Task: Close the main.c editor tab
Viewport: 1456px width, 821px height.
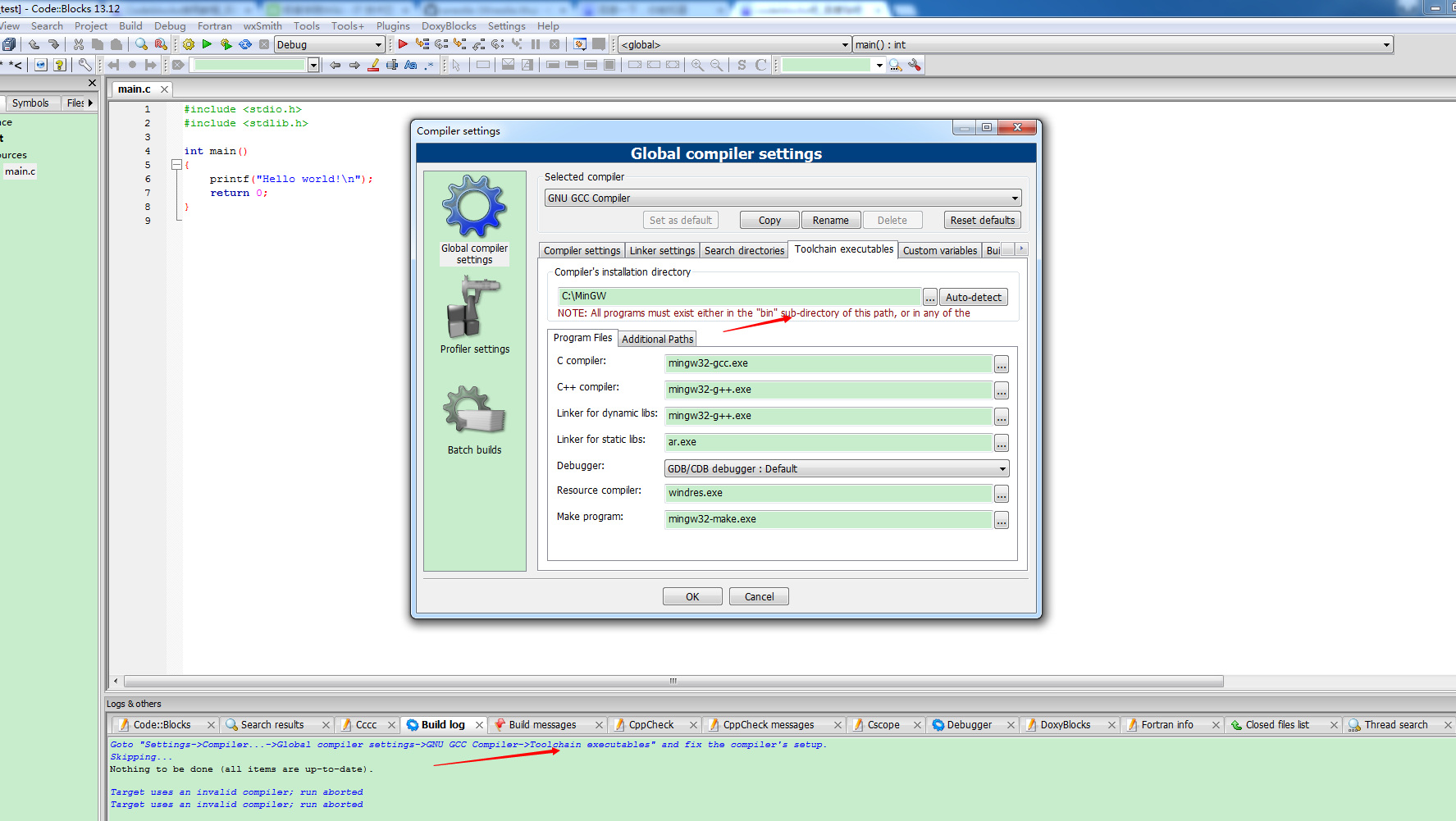Action: tap(164, 89)
